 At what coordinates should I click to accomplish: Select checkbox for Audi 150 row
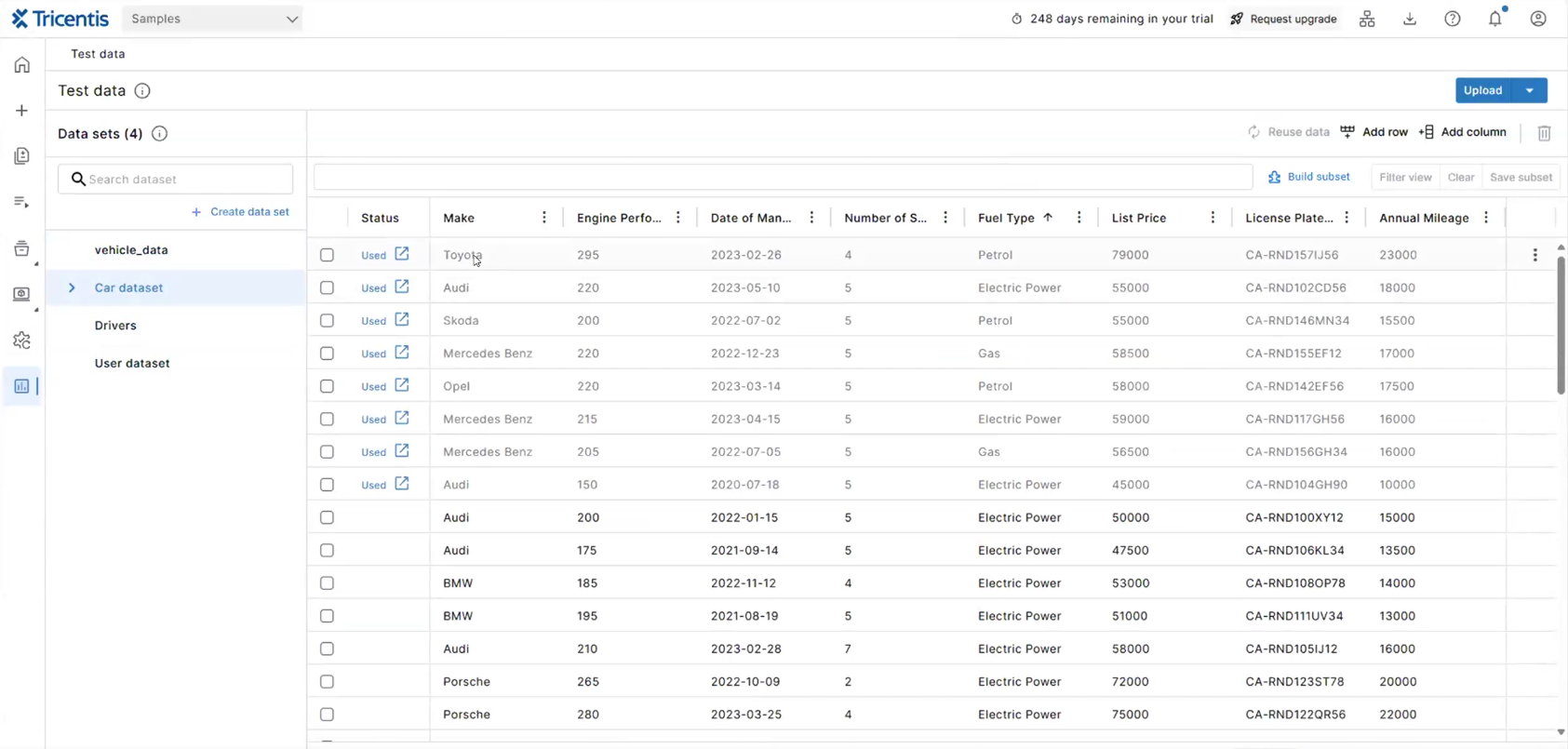327,485
